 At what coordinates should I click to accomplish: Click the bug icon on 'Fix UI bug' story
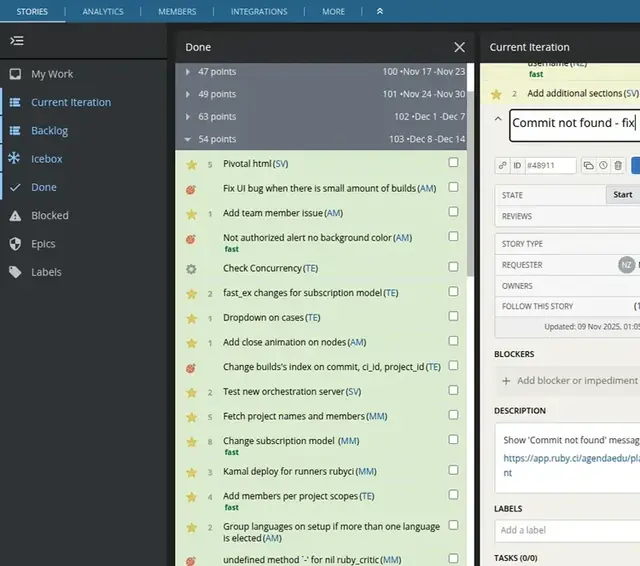(191, 188)
